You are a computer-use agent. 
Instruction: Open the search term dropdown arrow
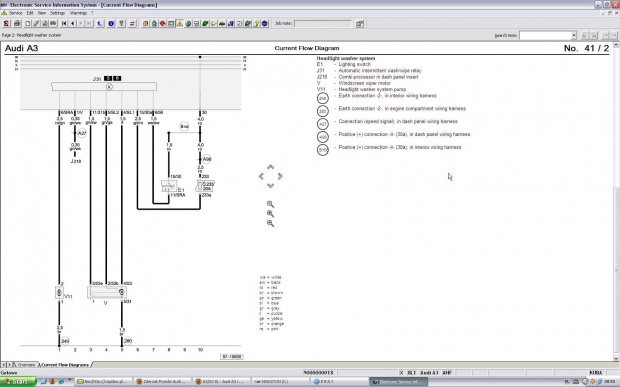click(574, 36)
